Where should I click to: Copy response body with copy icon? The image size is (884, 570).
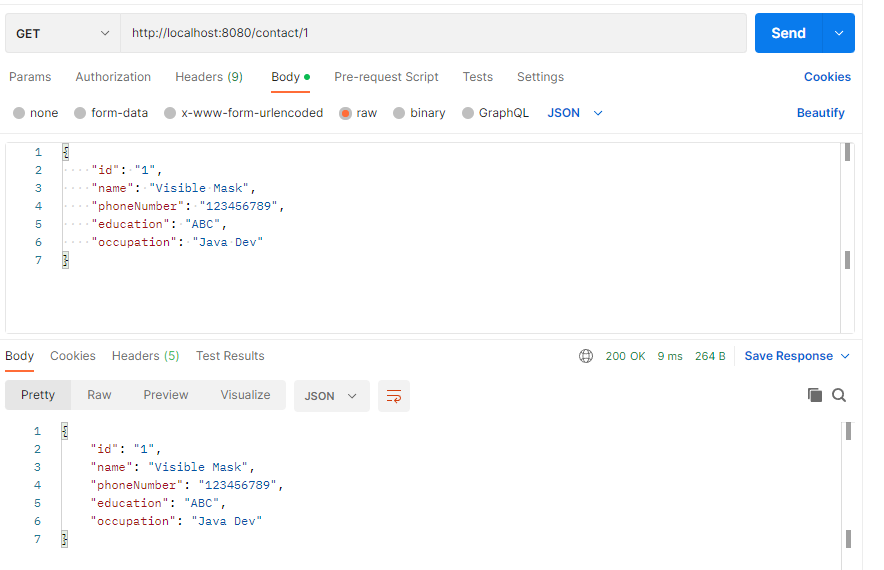tap(815, 395)
